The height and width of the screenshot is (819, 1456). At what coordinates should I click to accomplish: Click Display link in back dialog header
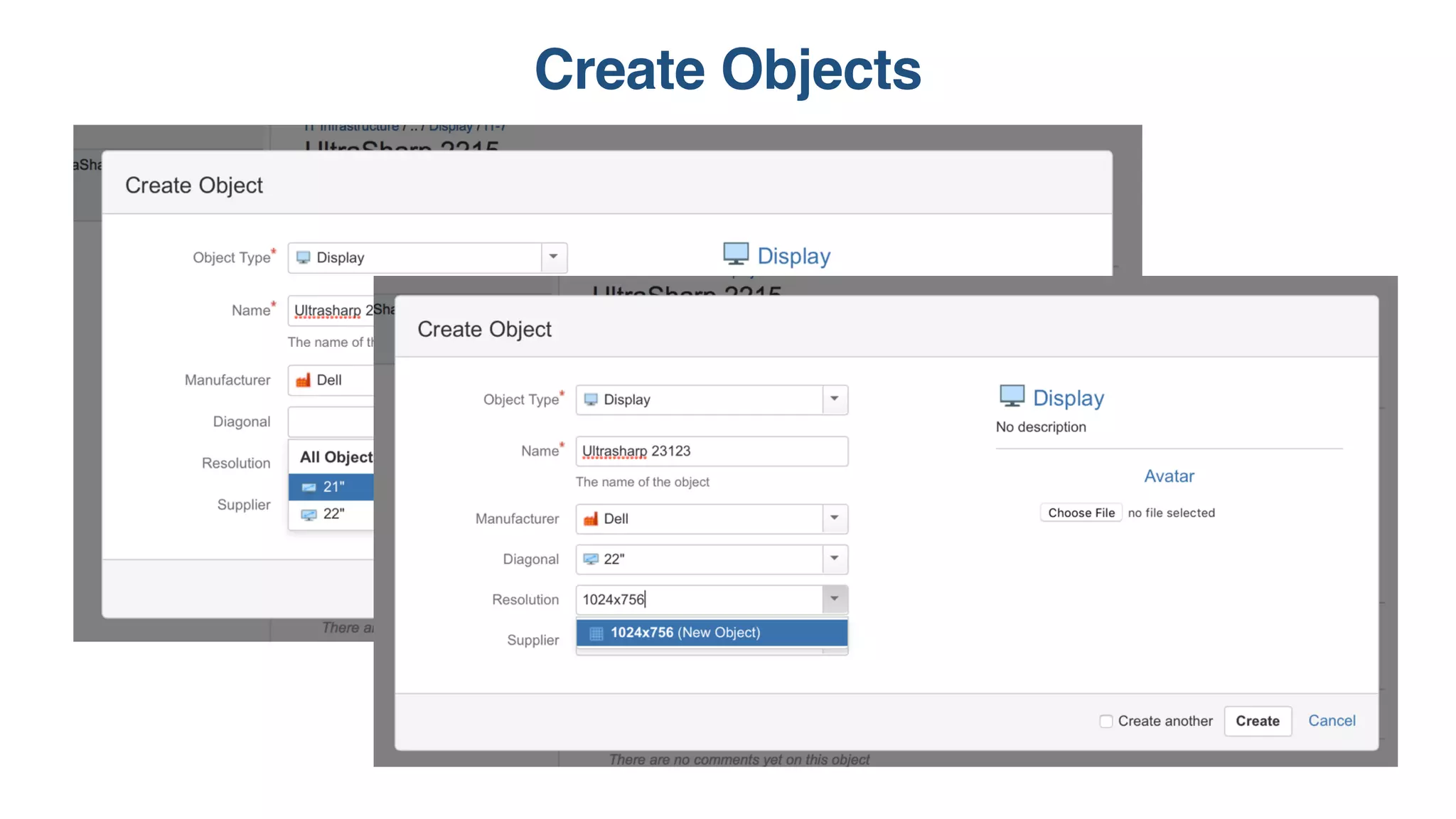tap(793, 256)
